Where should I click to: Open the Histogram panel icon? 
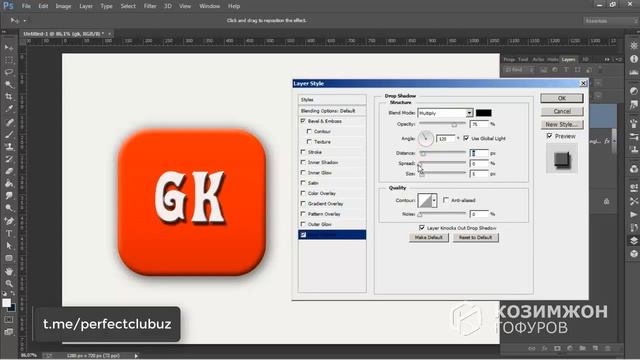[633, 72]
